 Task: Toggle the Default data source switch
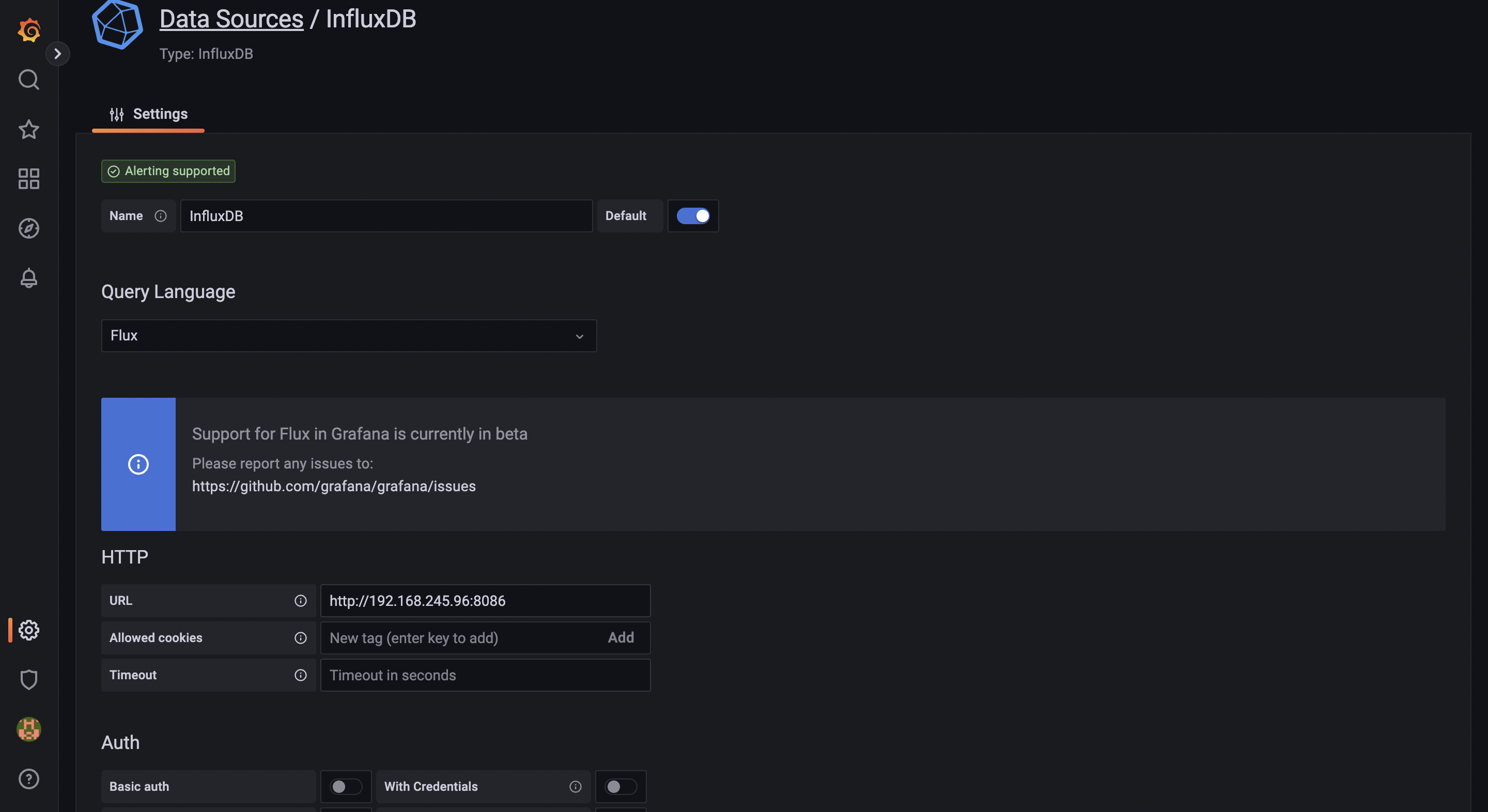click(692, 216)
